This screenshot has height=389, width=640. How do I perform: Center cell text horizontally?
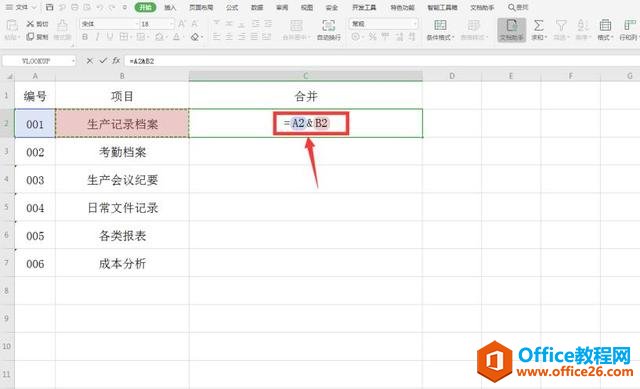click(x=229, y=37)
